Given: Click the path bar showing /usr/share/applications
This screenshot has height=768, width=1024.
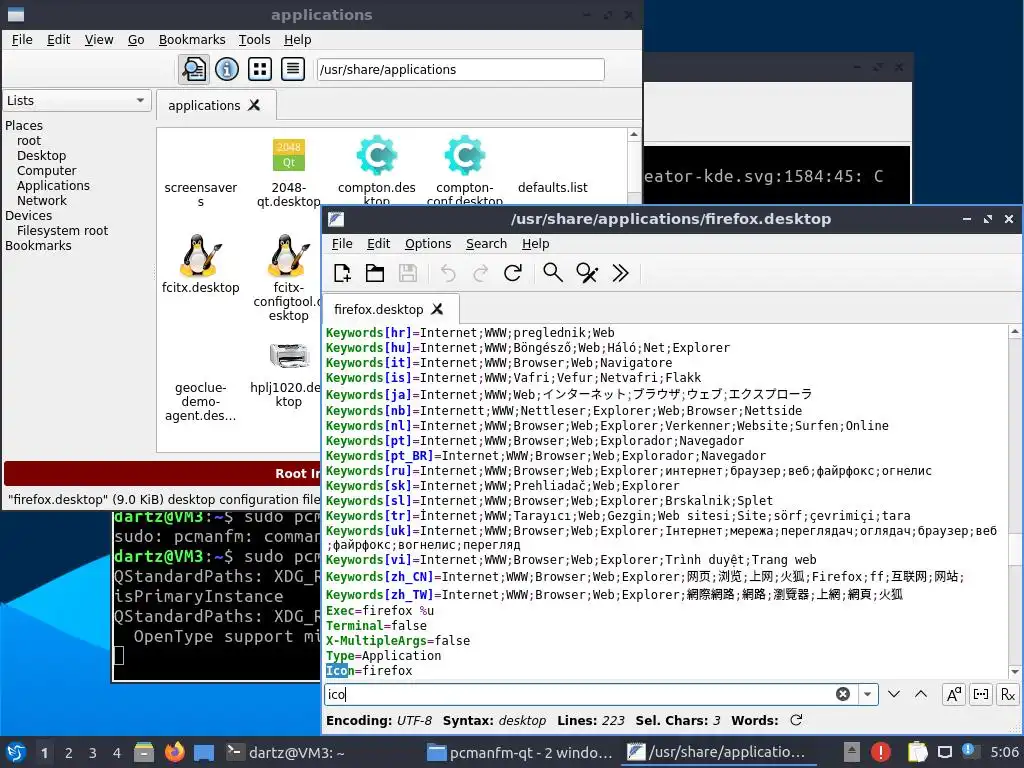Looking at the screenshot, I should click(460, 69).
